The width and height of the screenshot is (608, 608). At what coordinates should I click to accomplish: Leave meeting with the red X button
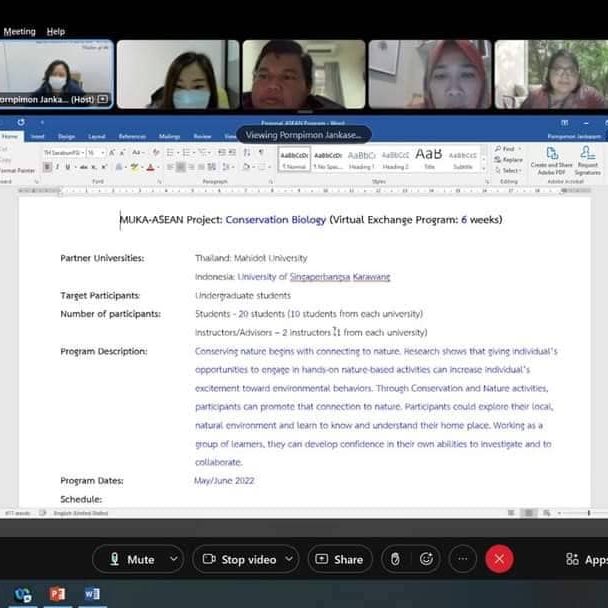[x=499, y=559]
